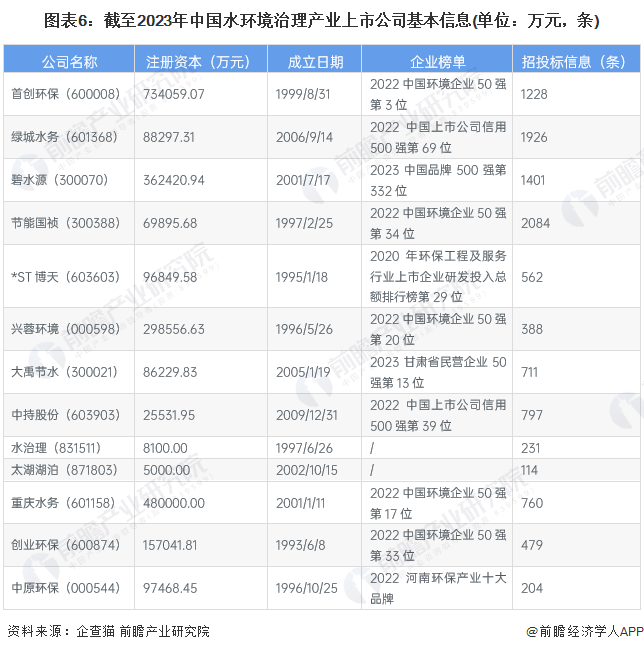Click founding date 2006/9/14

pyautogui.click(x=304, y=137)
